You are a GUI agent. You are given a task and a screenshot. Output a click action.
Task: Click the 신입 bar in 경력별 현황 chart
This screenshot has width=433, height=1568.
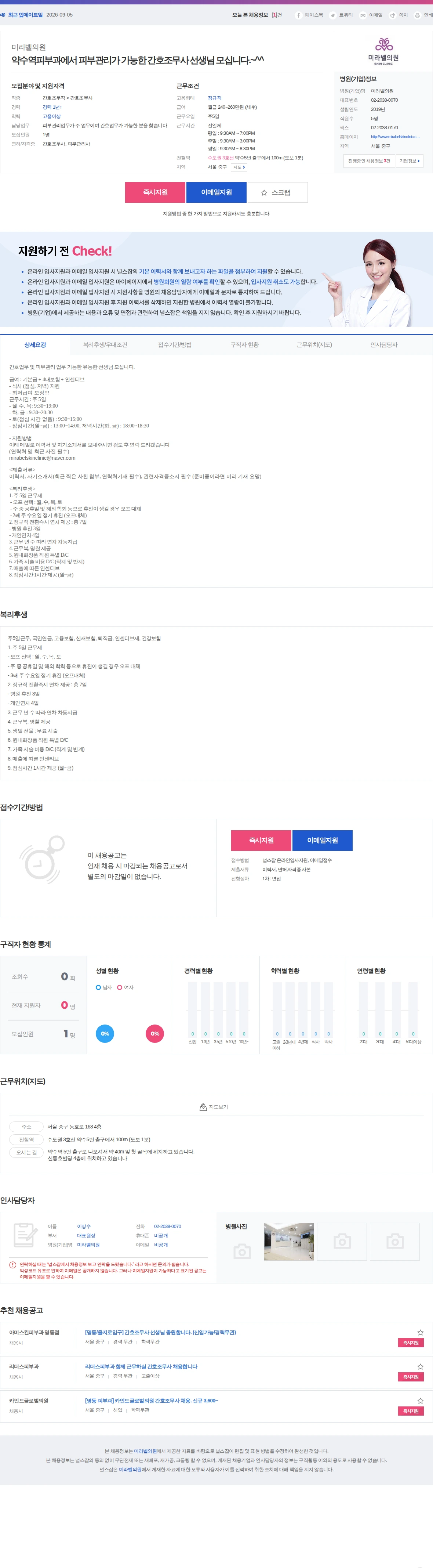pyautogui.click(x=192, y=1010)
